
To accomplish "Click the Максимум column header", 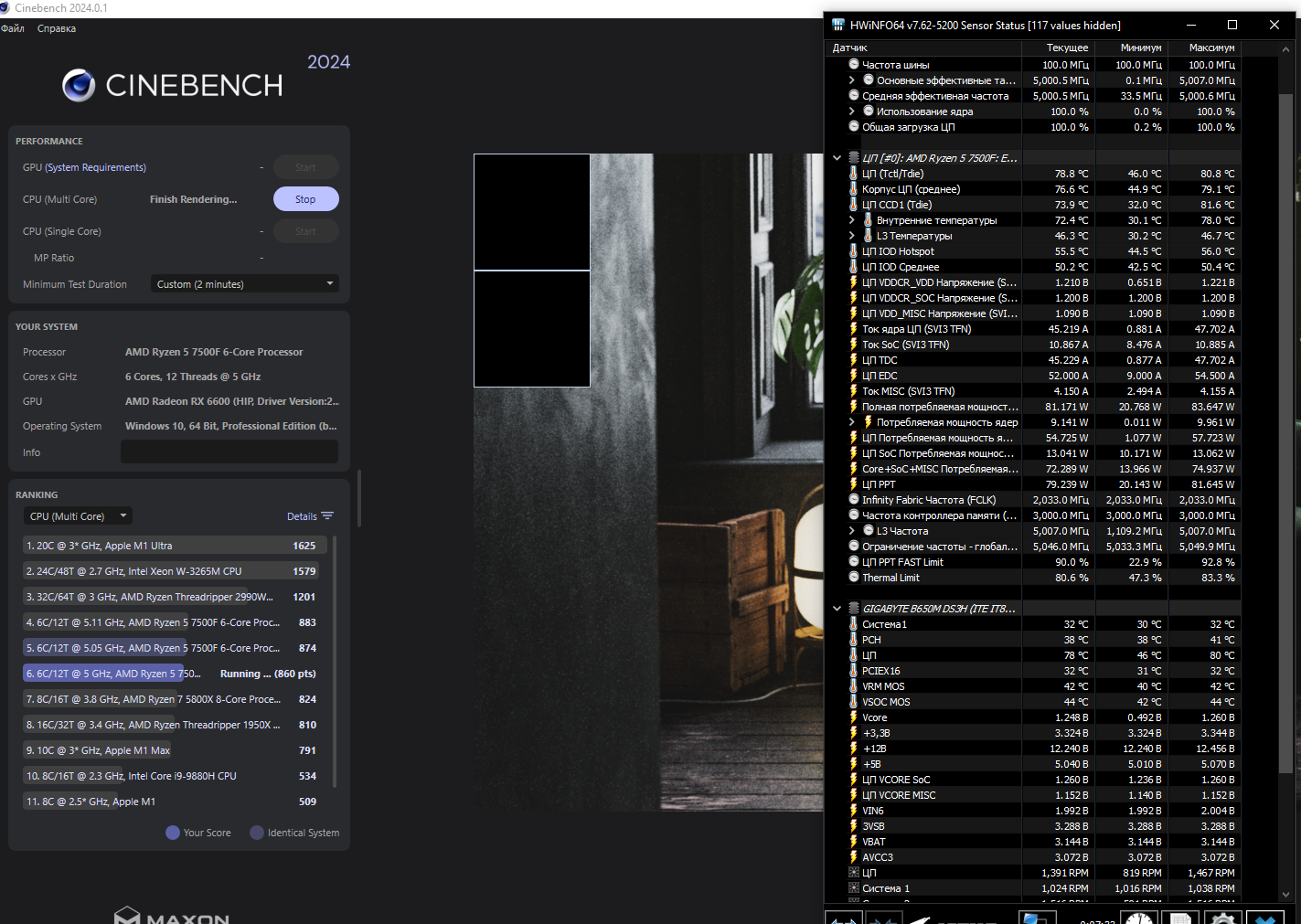I will point(1204,48).
